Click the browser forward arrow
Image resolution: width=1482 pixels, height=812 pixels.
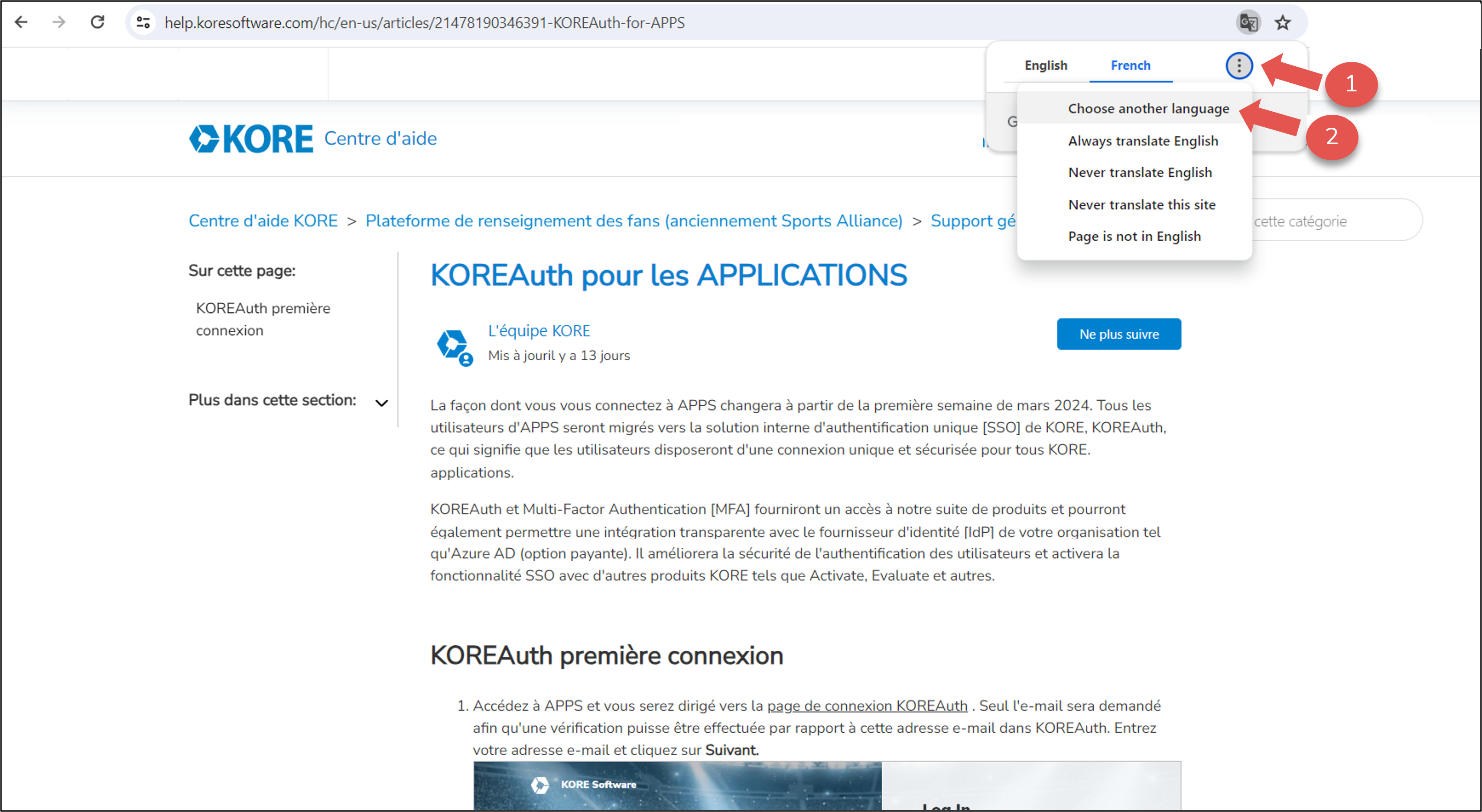tap(58, 23)
